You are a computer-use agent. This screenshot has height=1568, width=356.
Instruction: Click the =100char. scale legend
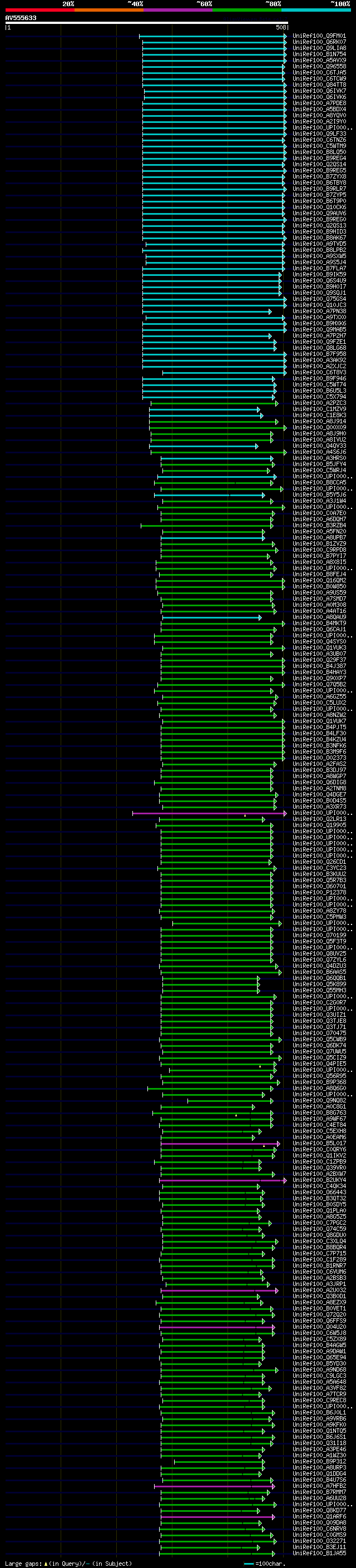point(265,1563)
